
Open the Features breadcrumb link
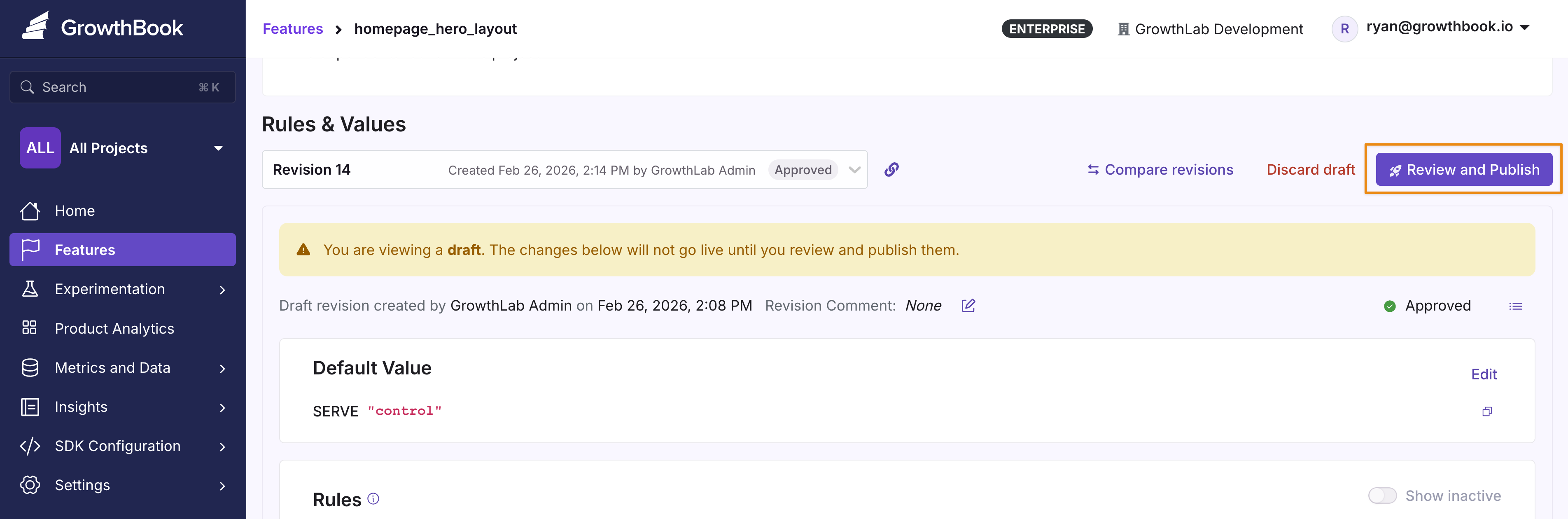(292, 28)
